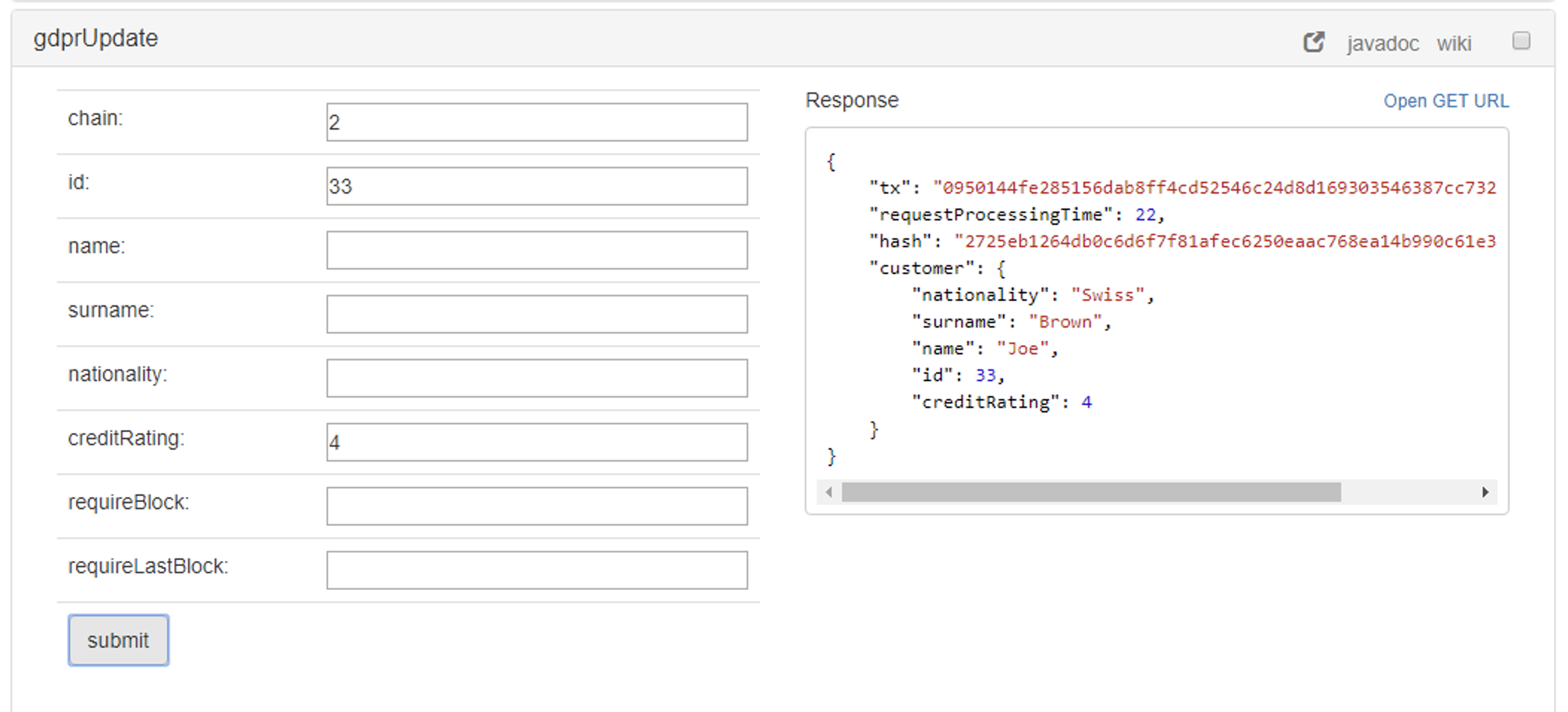Click the tx hash value in response
Screen dimensions: 1568x712
(x=1214, y=188)
